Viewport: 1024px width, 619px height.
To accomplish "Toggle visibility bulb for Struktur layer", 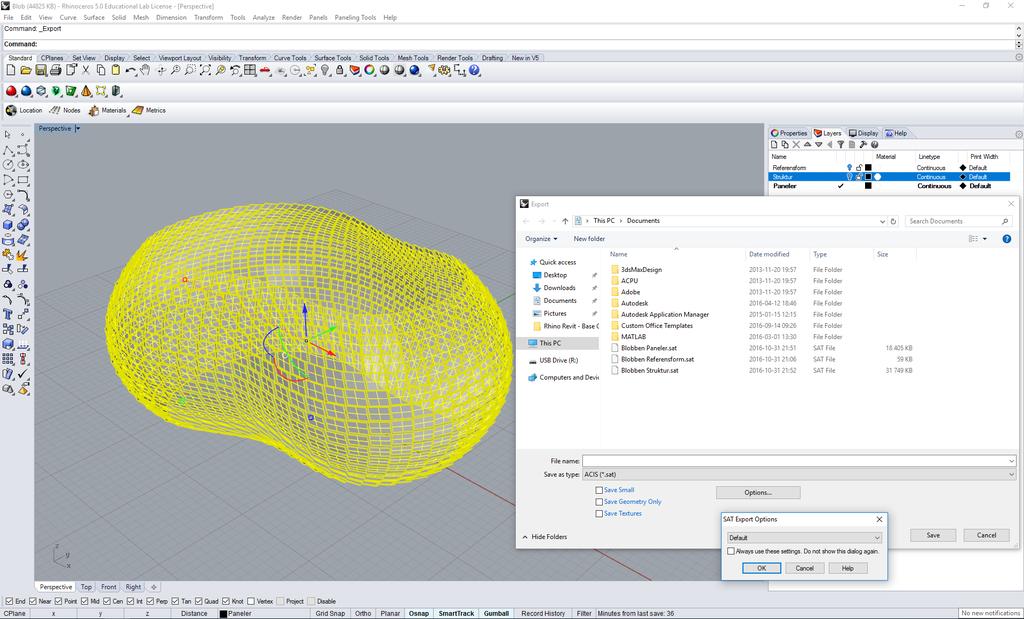I will point(849,177).
